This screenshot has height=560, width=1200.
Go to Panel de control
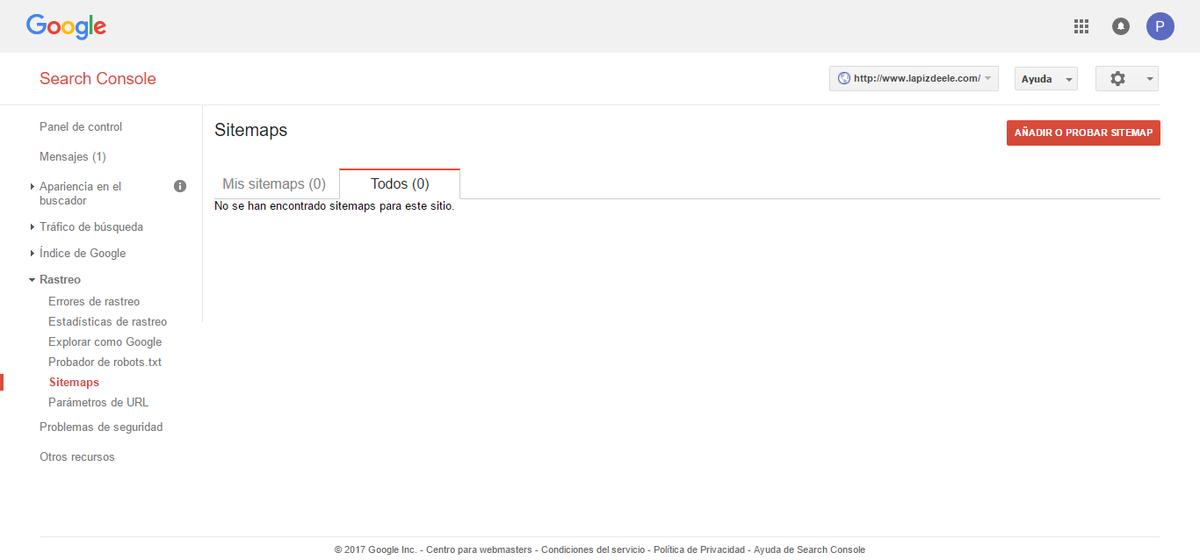point(81,127)
